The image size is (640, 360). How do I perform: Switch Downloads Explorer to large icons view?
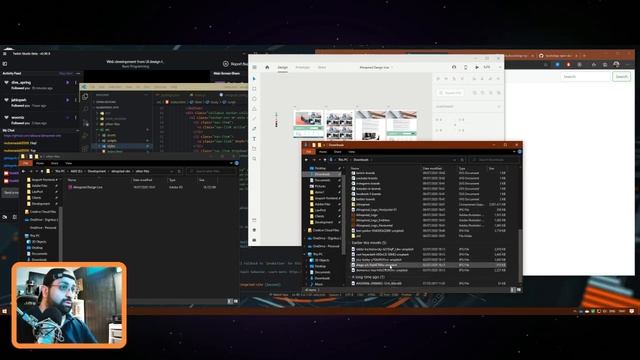[x=518, y=290]
